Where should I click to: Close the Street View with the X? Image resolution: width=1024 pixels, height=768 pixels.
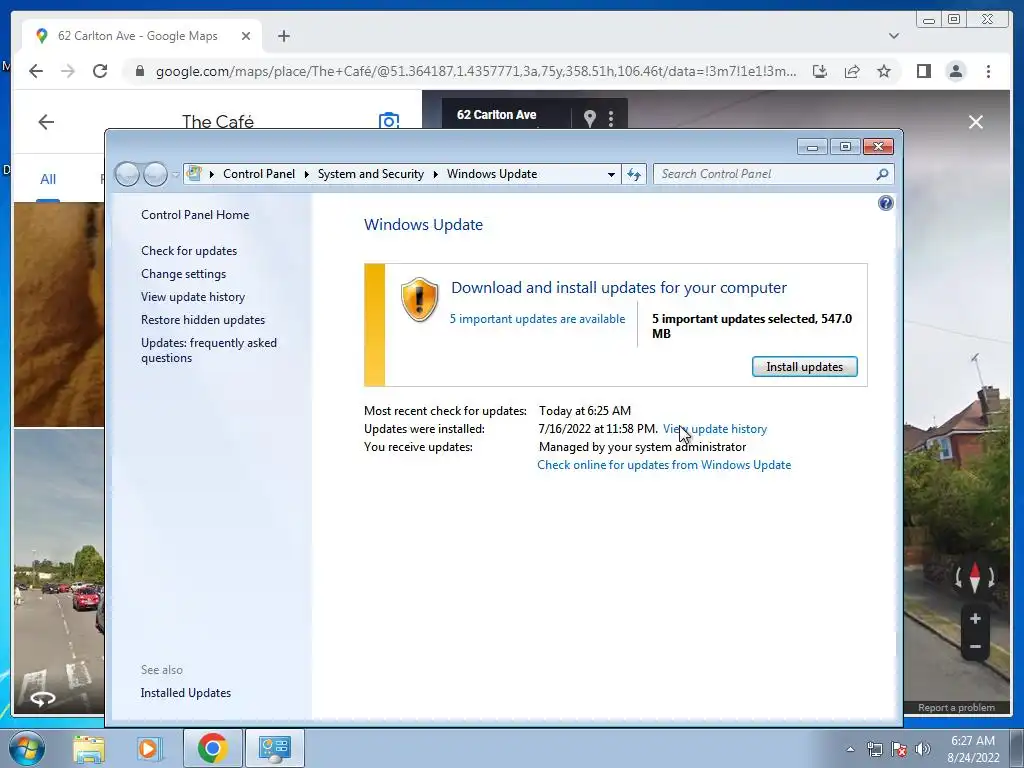(976, 122)
